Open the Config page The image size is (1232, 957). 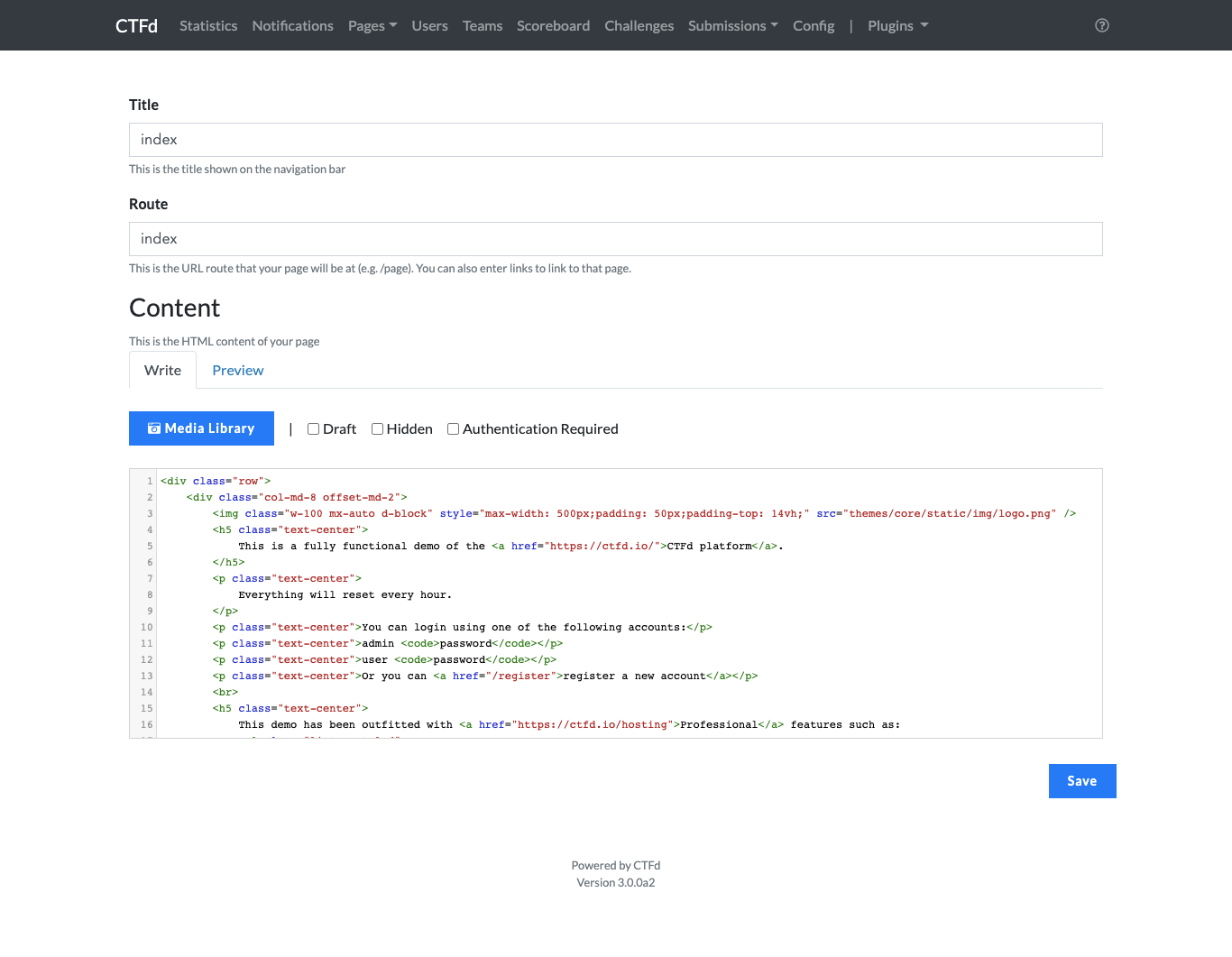click(813, 25)
